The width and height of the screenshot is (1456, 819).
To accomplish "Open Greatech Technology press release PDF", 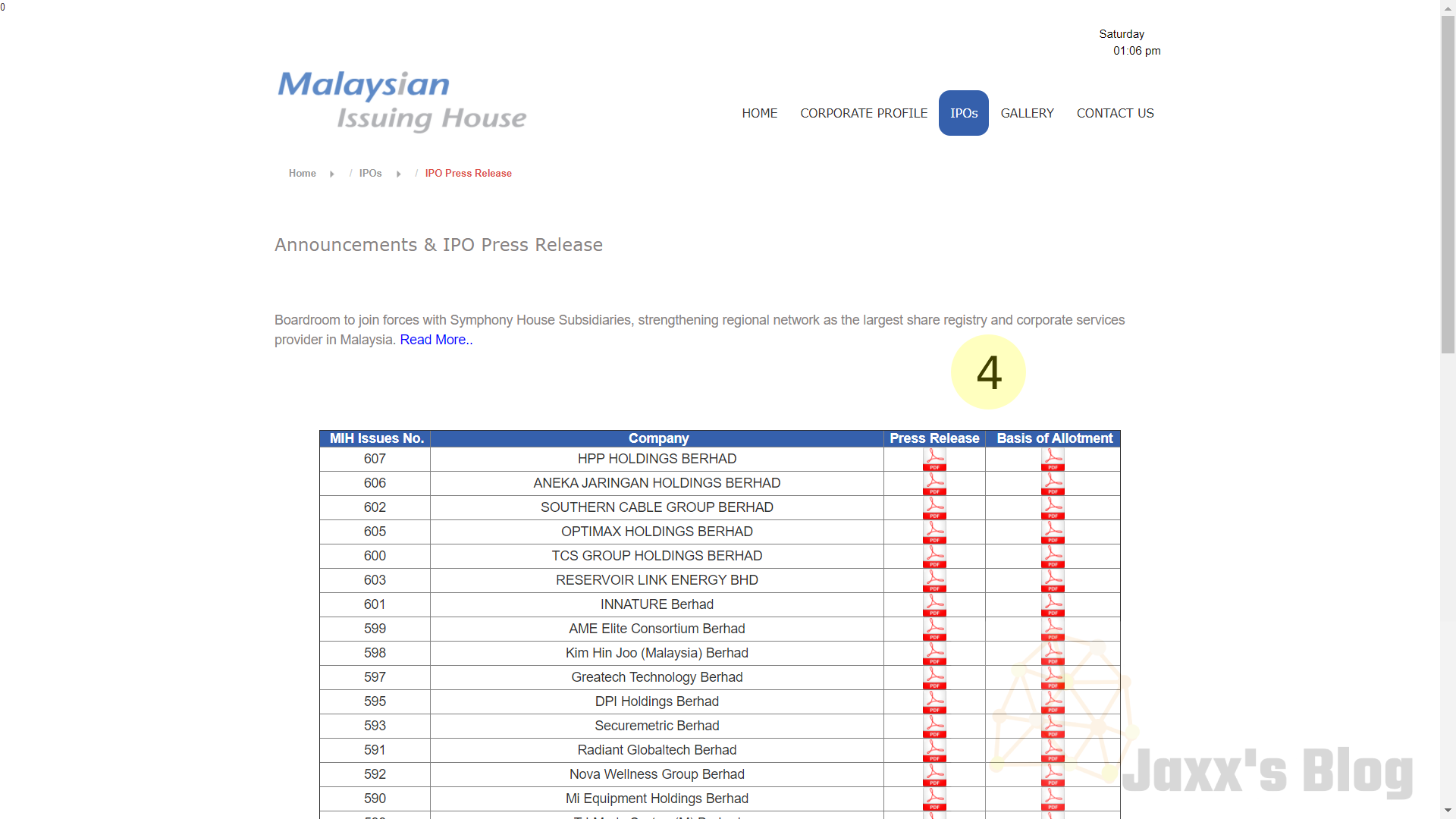I will 934,677.
